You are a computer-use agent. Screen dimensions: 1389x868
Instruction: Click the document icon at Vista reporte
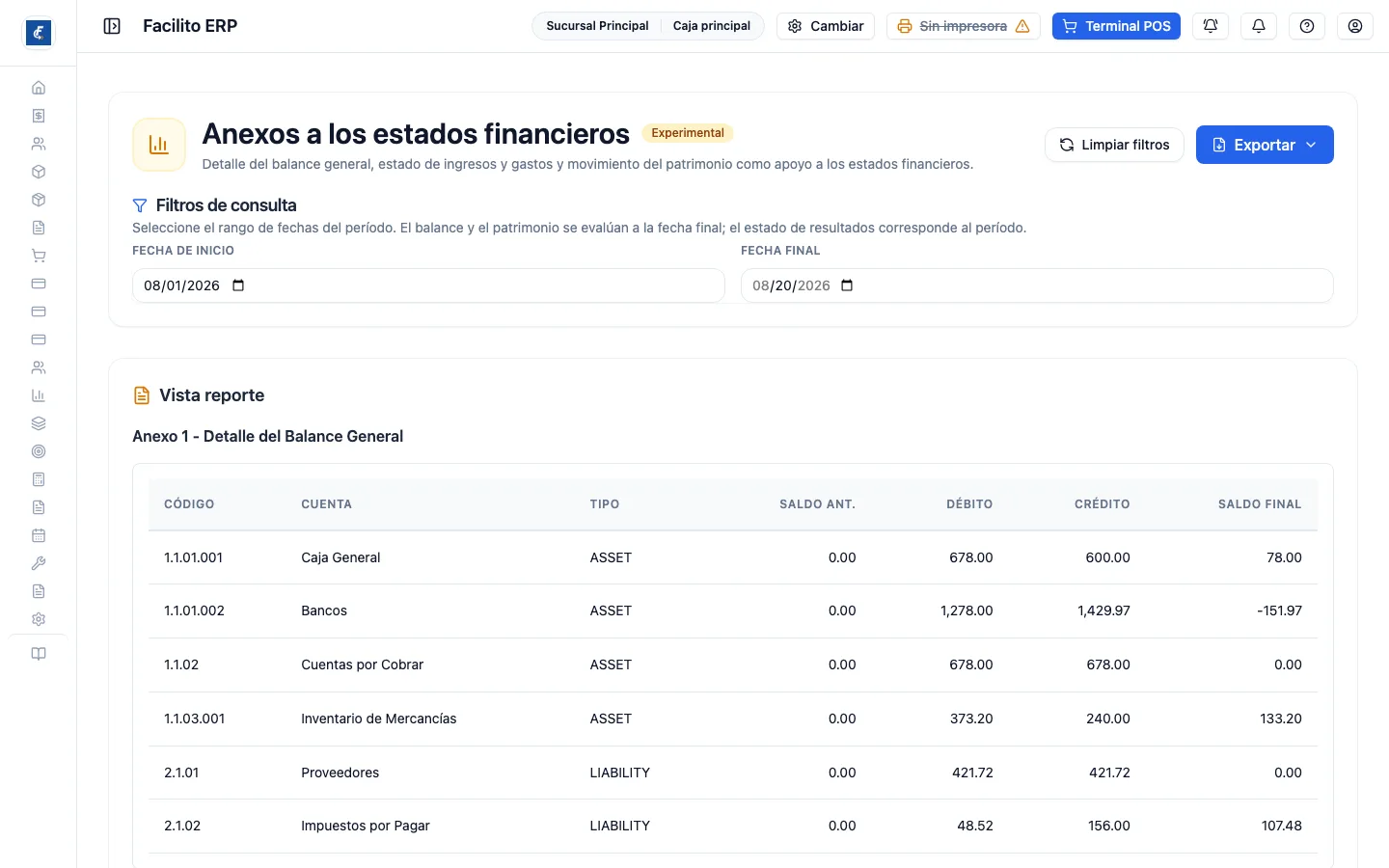(x=142, y=395)
